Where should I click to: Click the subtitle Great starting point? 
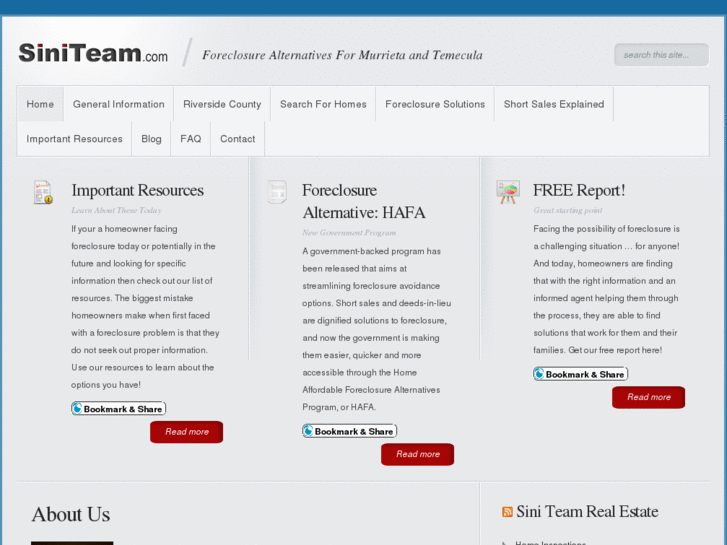click(x=568, y=210)
